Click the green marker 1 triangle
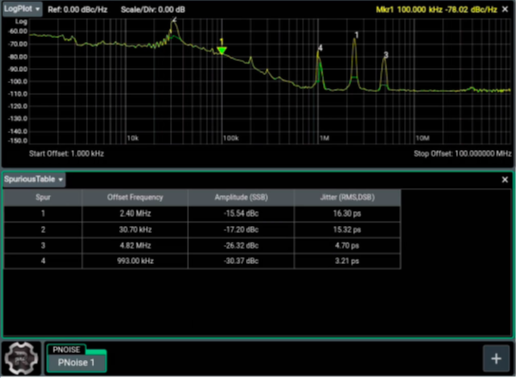This screenshot has width=516, height=378. click(222, 50)
